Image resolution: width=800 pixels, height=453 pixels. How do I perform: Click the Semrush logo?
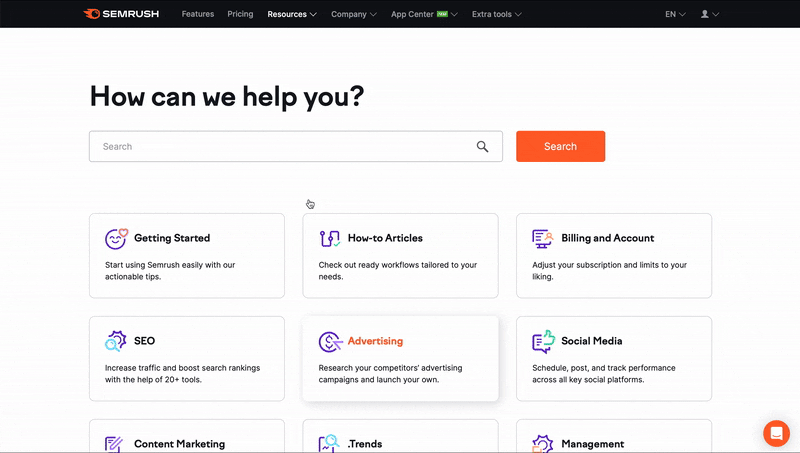tap(121, 14)
